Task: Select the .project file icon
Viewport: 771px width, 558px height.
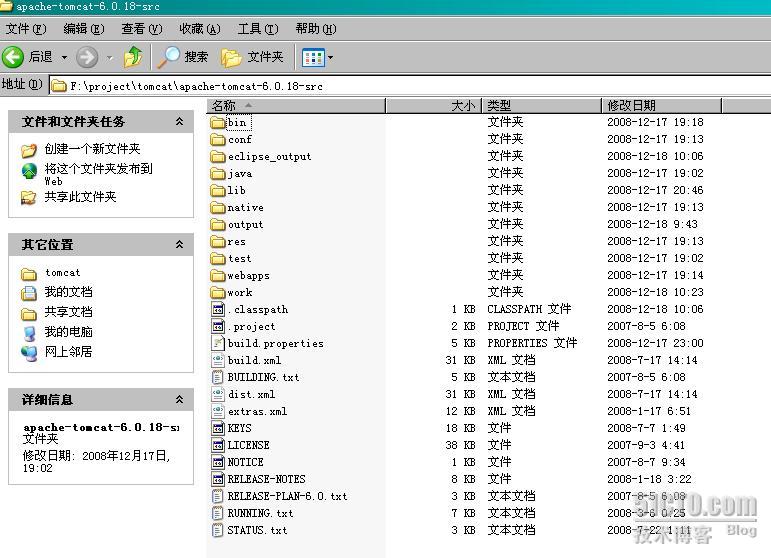Action: pyautogui.click(x=218, y=326)
